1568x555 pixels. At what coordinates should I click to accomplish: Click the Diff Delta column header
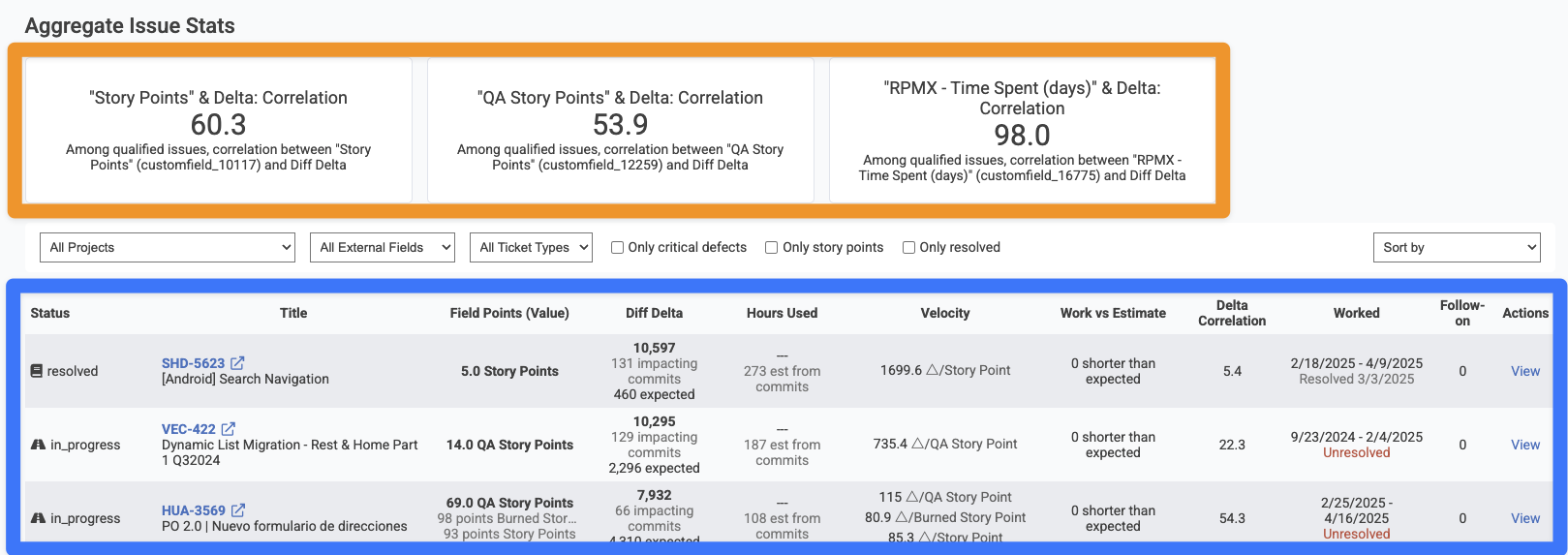pos(654,313)
